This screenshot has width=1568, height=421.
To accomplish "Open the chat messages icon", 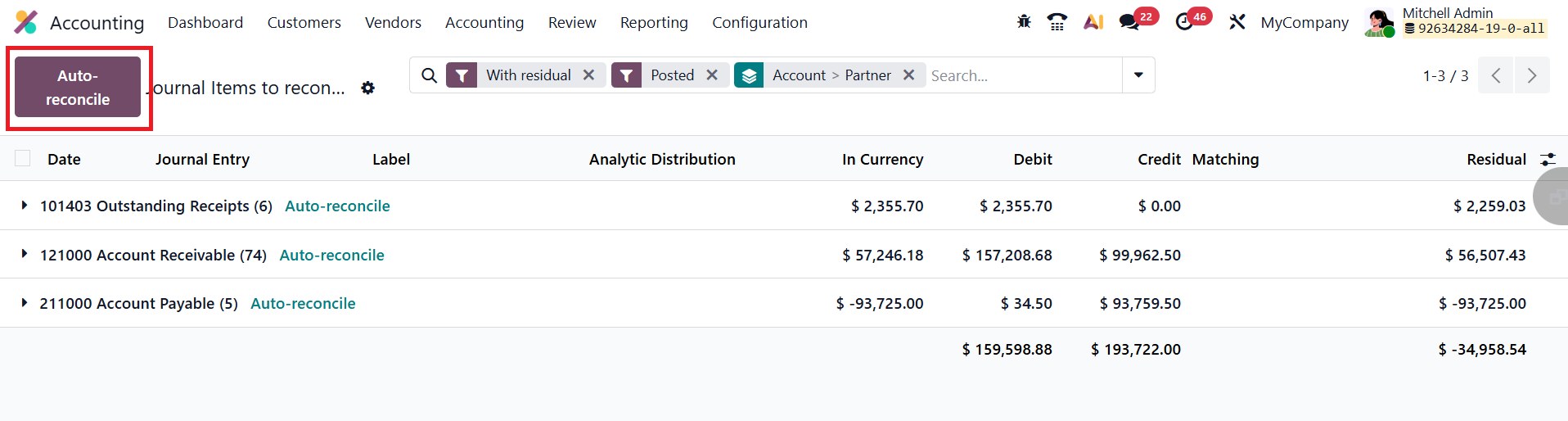I will point(1130,22).
